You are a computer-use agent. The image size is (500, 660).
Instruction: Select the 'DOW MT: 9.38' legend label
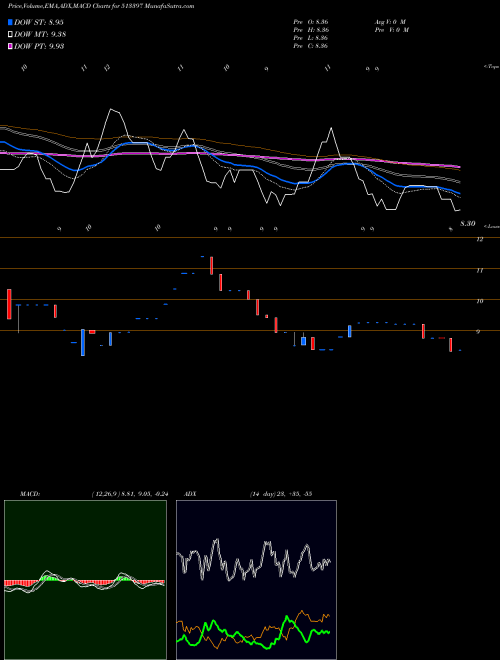(x=40, y=35)
